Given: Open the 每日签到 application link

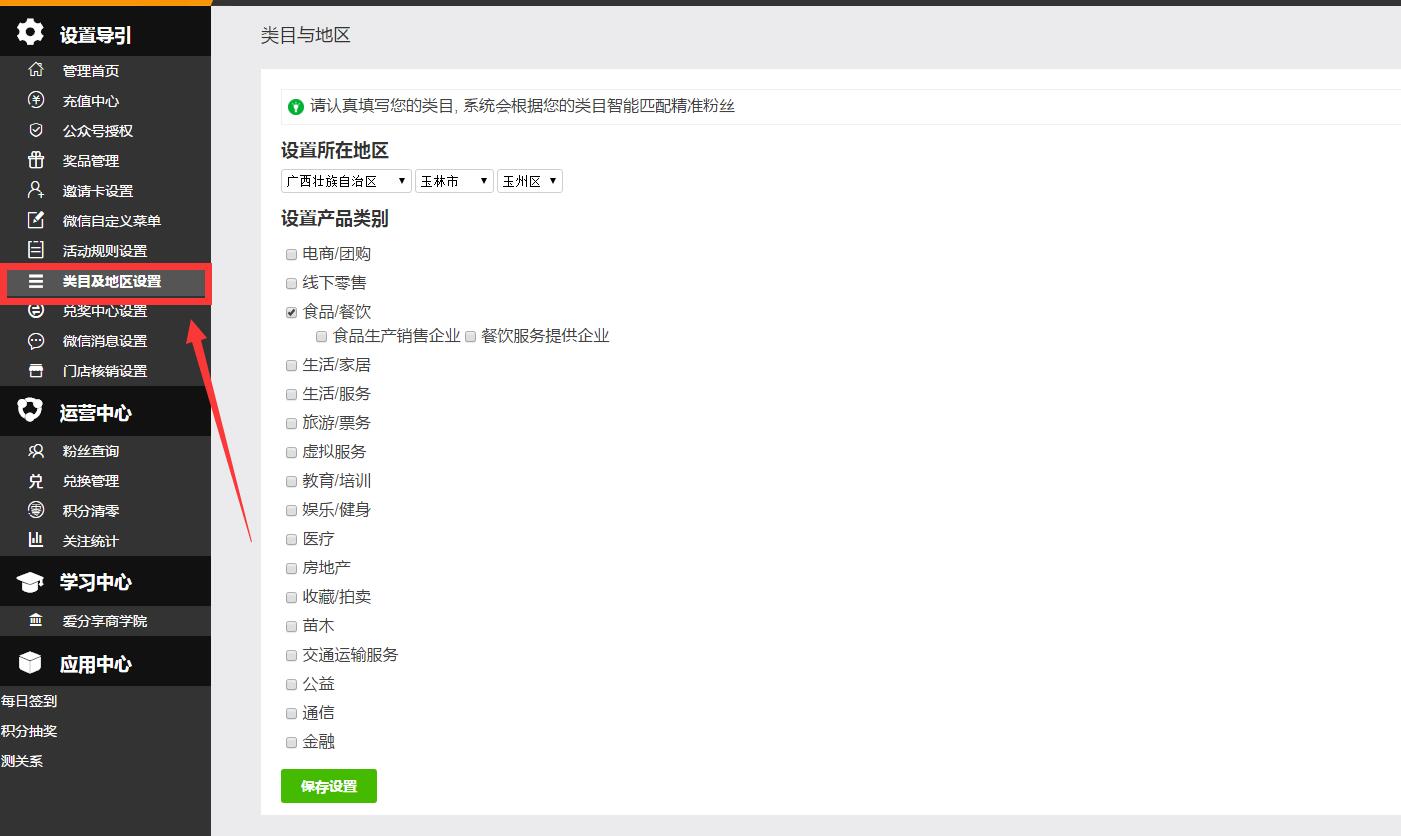Looking at the screenshot, I should [x=29, y=701].
